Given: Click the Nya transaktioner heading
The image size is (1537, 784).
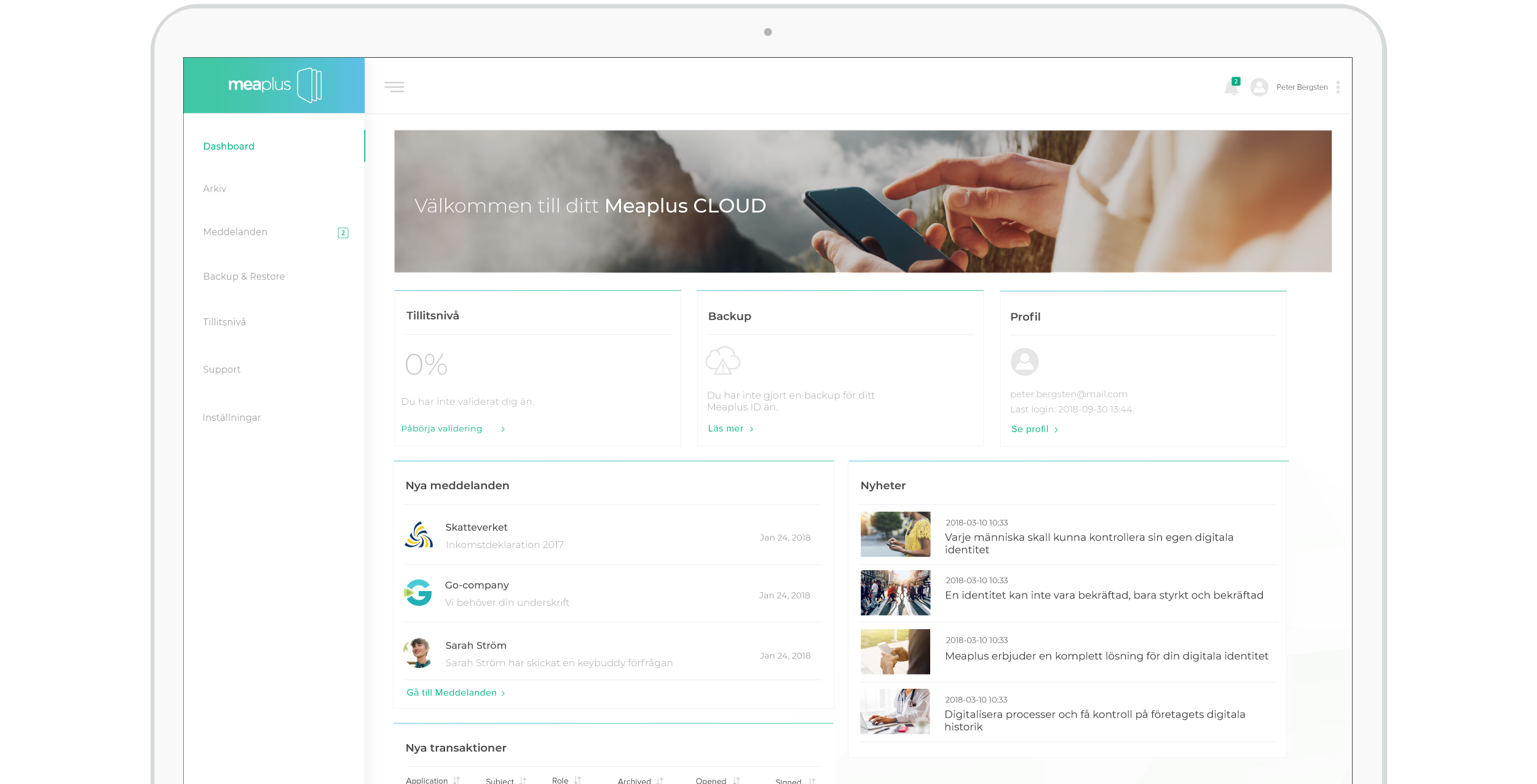Looking at the screenshot, I should pos(456,748).
